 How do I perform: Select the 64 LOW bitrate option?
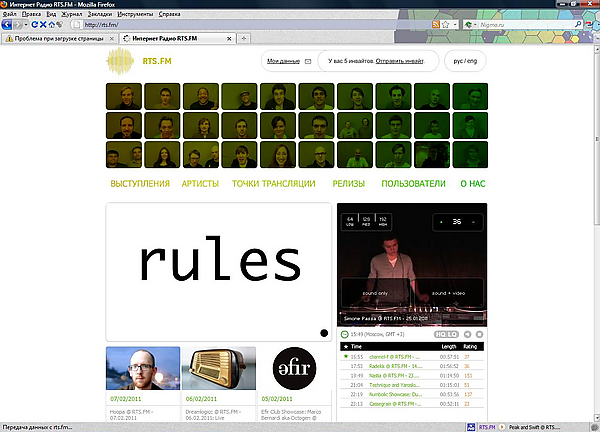click(x=350, y=220)
